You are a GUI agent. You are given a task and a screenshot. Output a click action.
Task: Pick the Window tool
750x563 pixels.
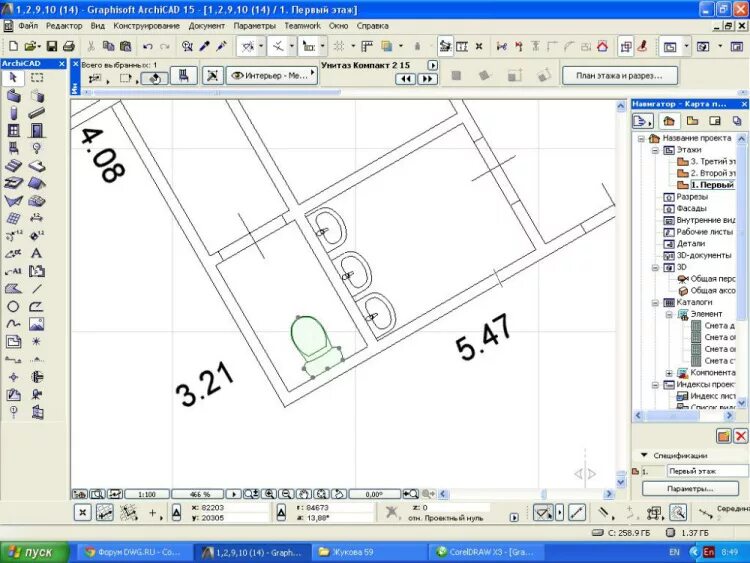13,130
